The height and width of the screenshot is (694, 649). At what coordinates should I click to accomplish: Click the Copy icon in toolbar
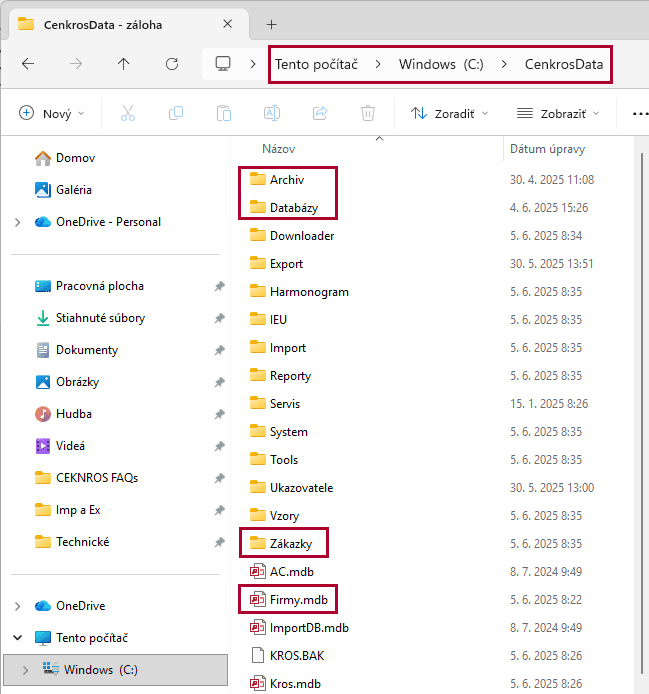tap(176, 113)
